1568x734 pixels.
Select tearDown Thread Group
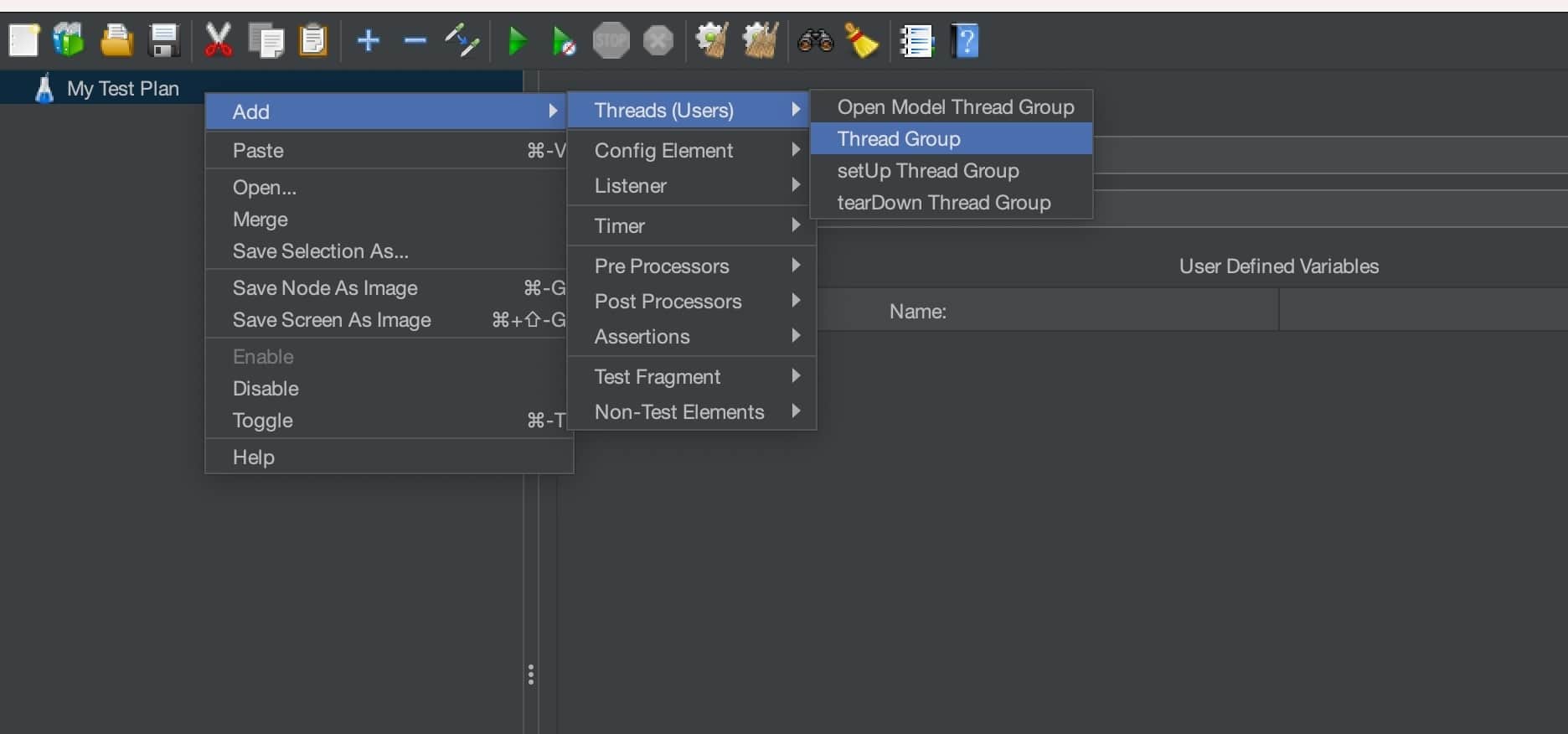(x=952, y=203)
